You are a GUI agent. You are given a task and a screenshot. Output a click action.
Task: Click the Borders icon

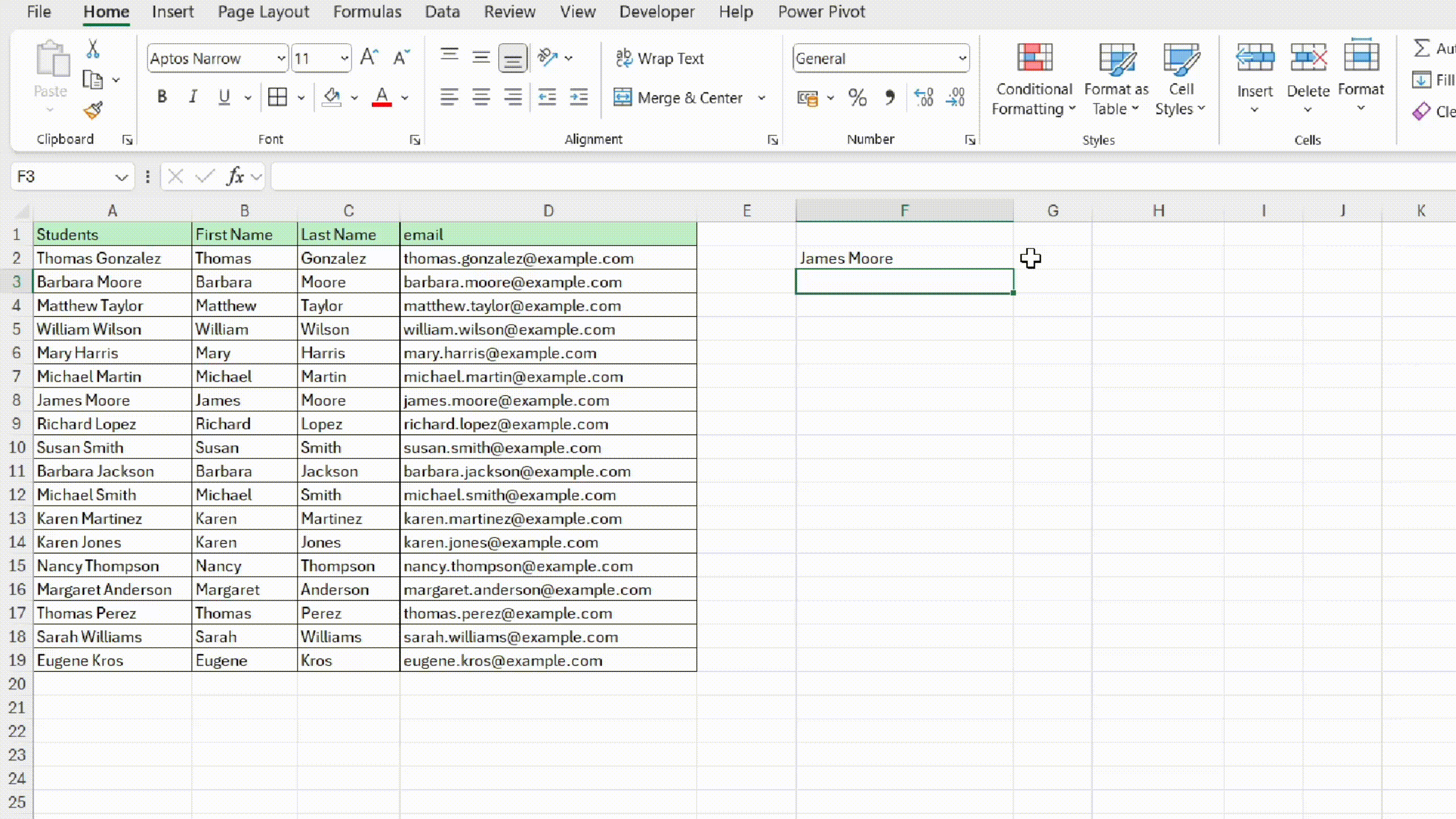tap(278, 97)
